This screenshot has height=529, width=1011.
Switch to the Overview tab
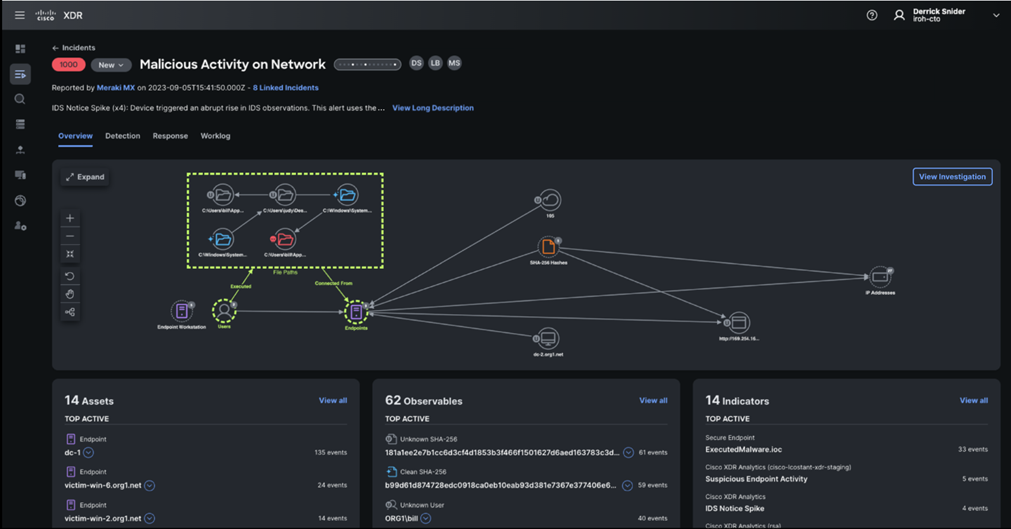75,136
